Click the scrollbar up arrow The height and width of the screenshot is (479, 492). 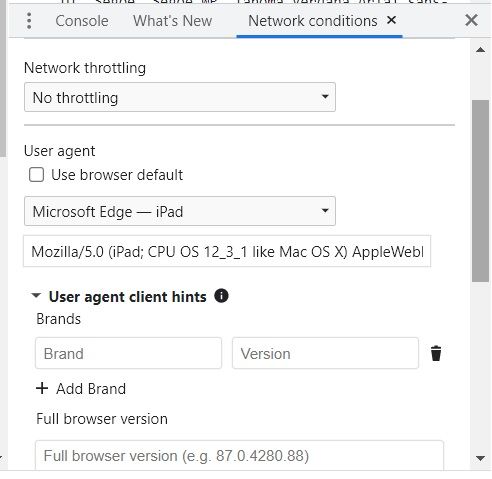(480, 50)
